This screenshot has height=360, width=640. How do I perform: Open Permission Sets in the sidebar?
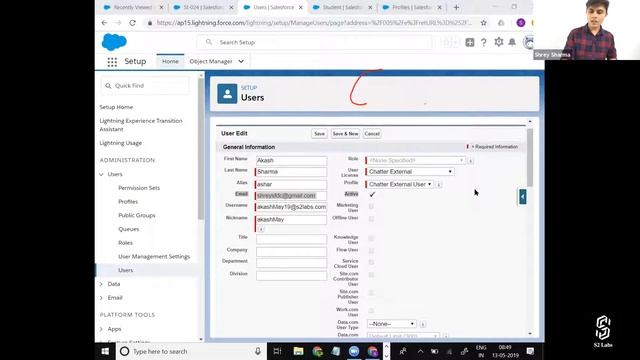click(139, 188)
